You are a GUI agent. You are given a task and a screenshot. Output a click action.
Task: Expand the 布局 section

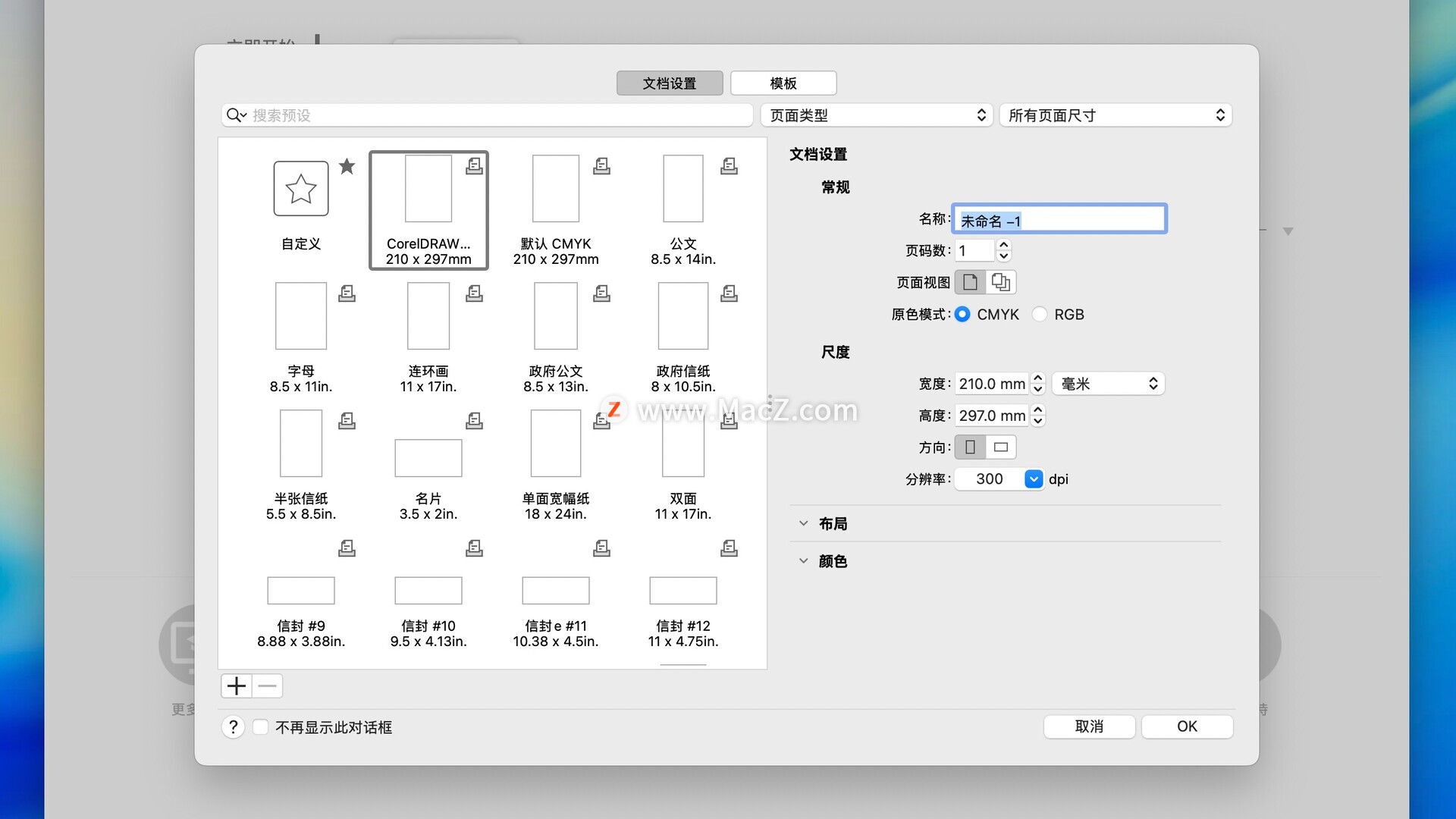(x=804, y=524)
